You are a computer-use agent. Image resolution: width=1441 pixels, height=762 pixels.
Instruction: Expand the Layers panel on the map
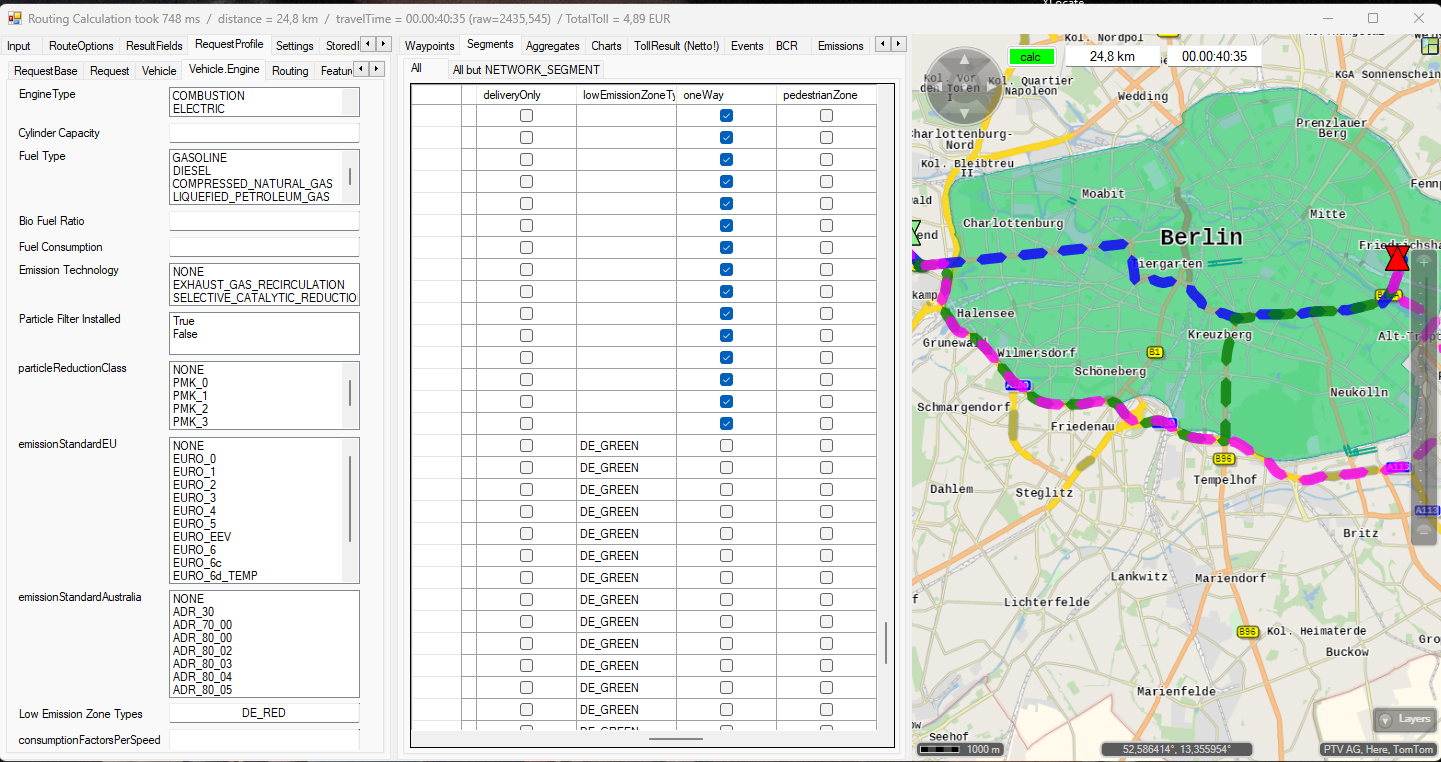tap(1404, 719)
